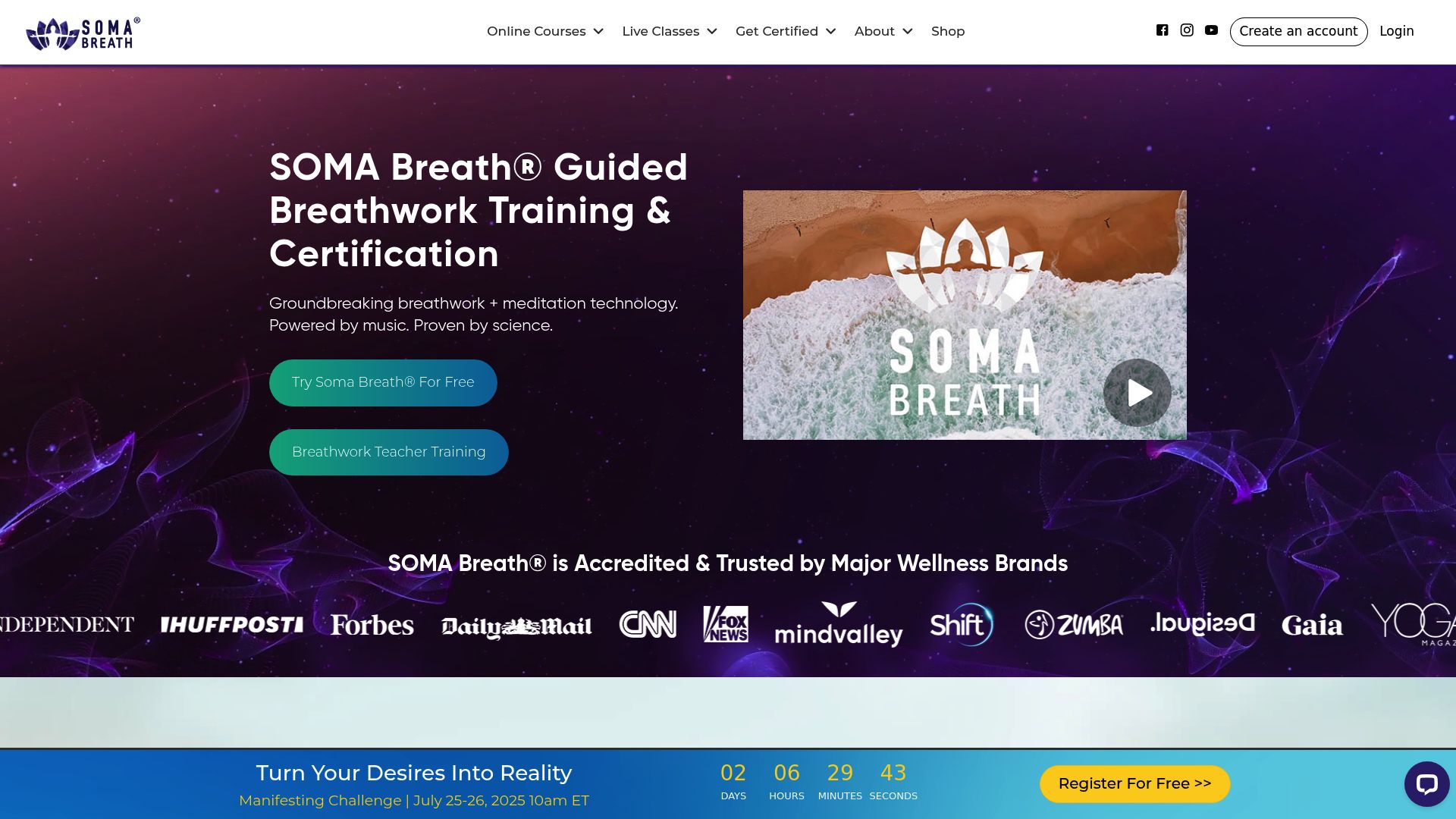Viewport: 1456px width, 819px height.
Task: Click Breathwork Teacher Training button
Action: (x=388, y=452)
